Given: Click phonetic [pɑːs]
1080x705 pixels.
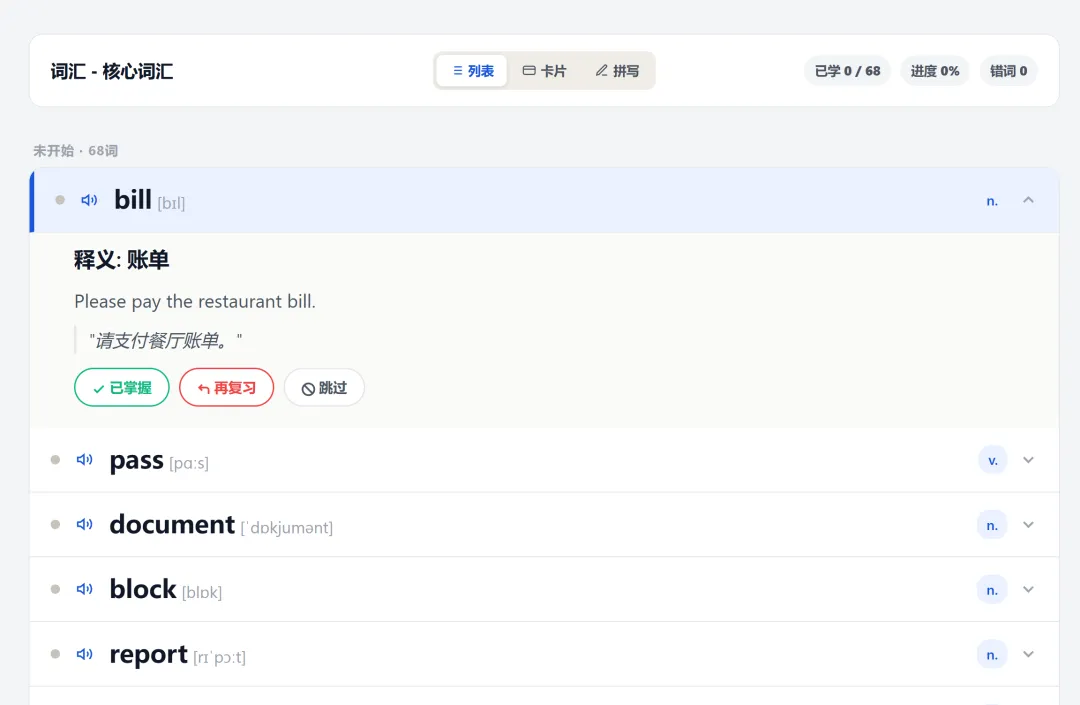Looking at the screenshot, I should click(189, 463).
